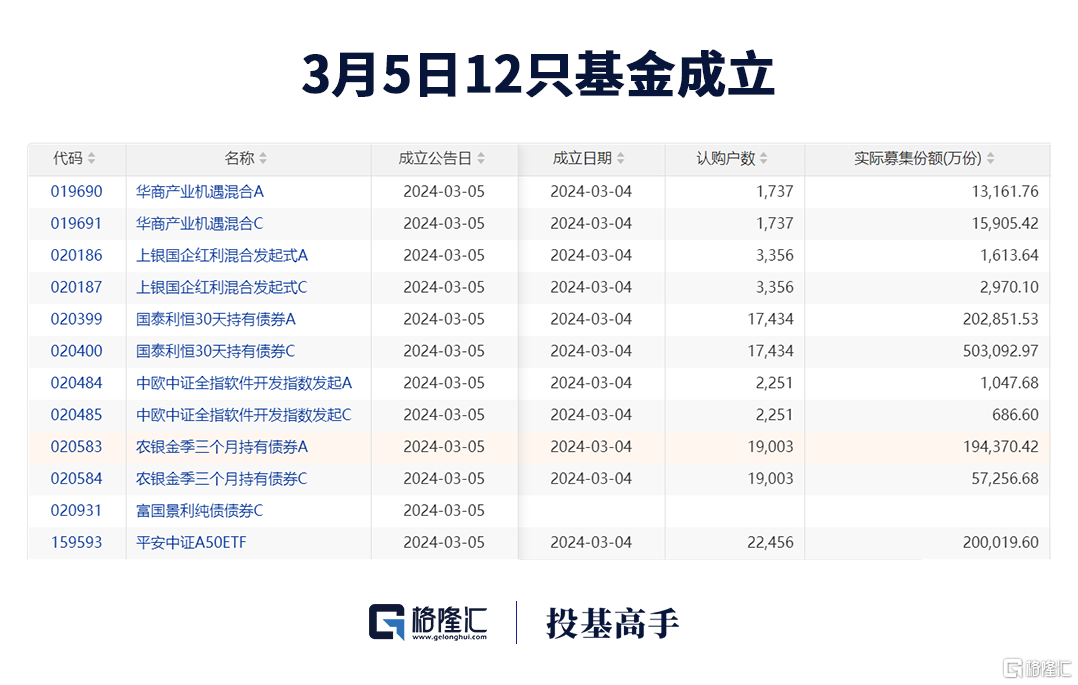Open fund code 020583
Screen dimensions: 1078x685
pos(76,447)
